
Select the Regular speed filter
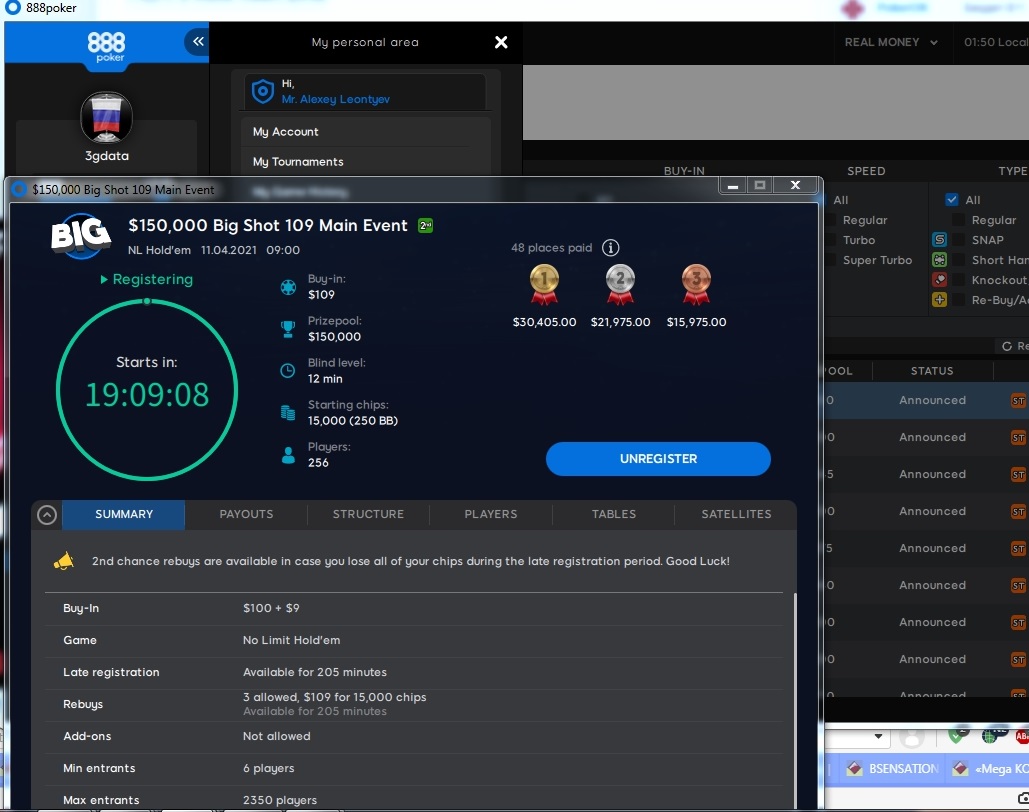click(x=864, y=220)
